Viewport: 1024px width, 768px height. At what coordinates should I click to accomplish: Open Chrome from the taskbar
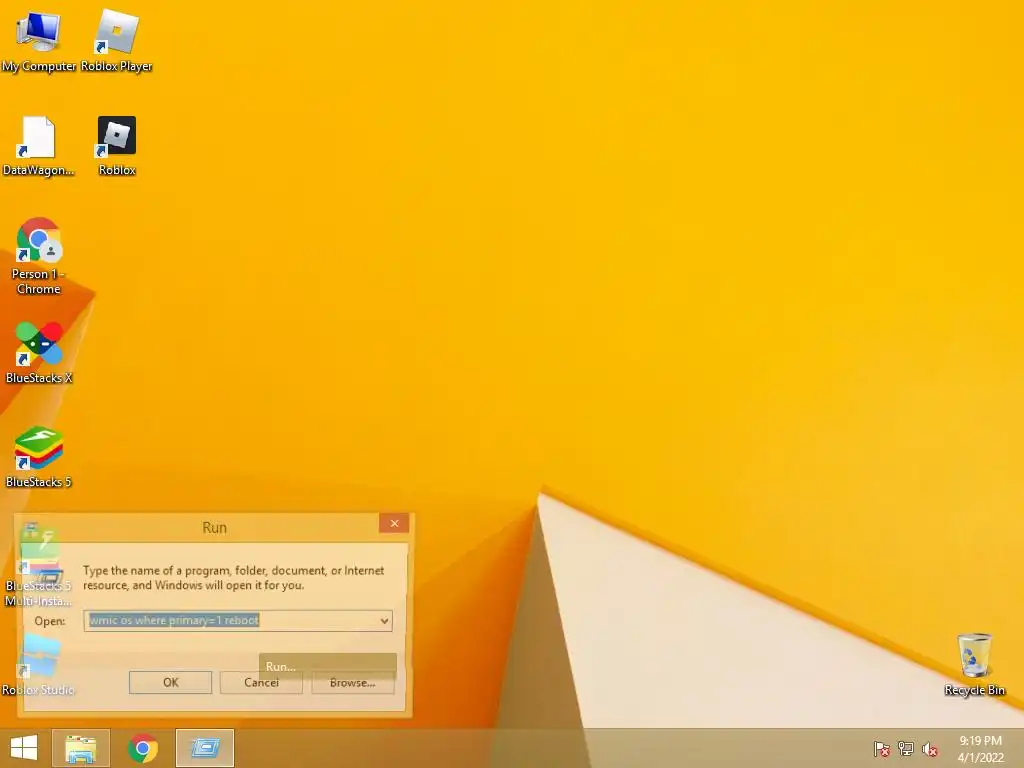(x=143, y=748)
